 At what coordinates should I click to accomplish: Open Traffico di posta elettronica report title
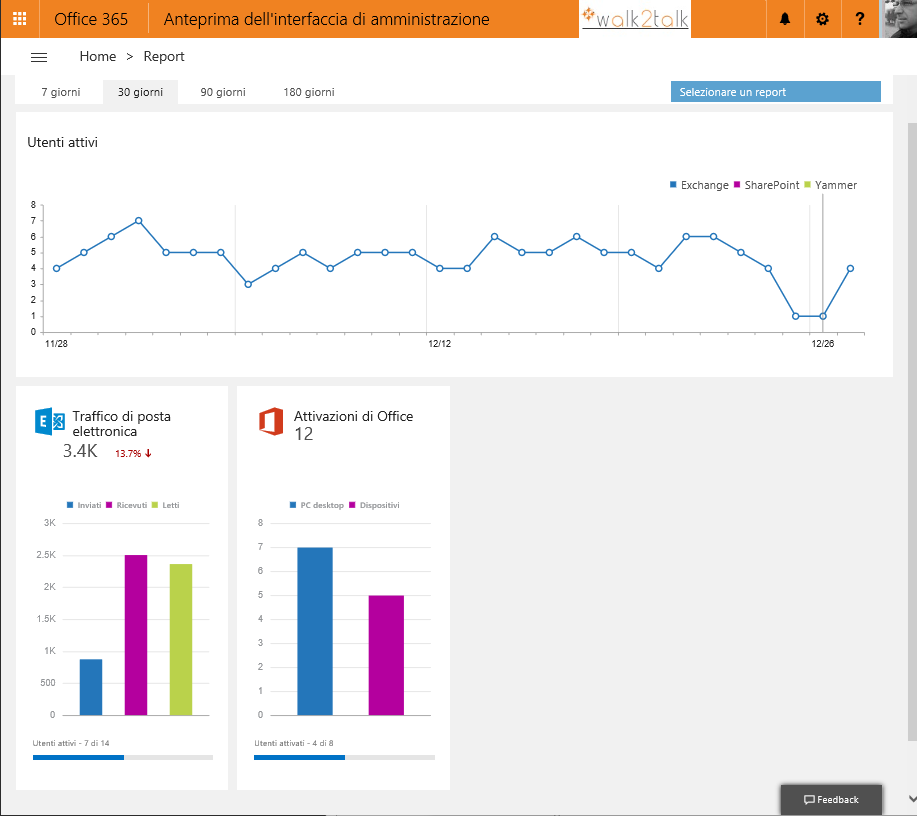tap(122, 424)
